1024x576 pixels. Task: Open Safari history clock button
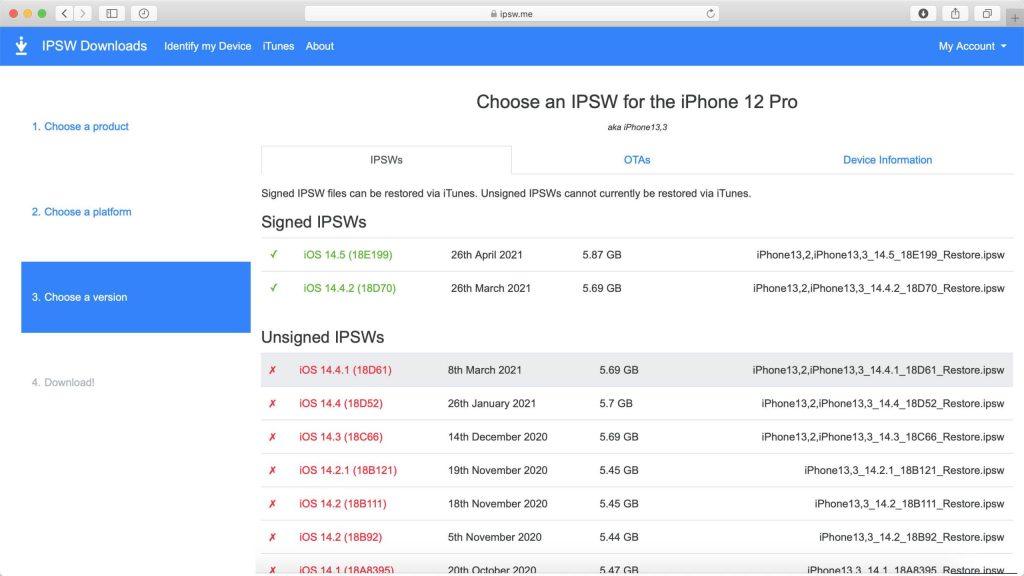click(x=144, y=13)
